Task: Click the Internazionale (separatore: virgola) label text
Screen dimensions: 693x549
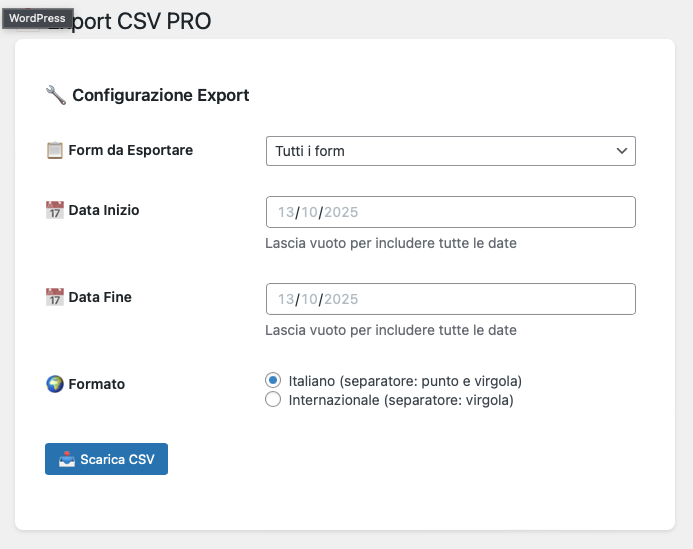Action: tap(400, 400)
